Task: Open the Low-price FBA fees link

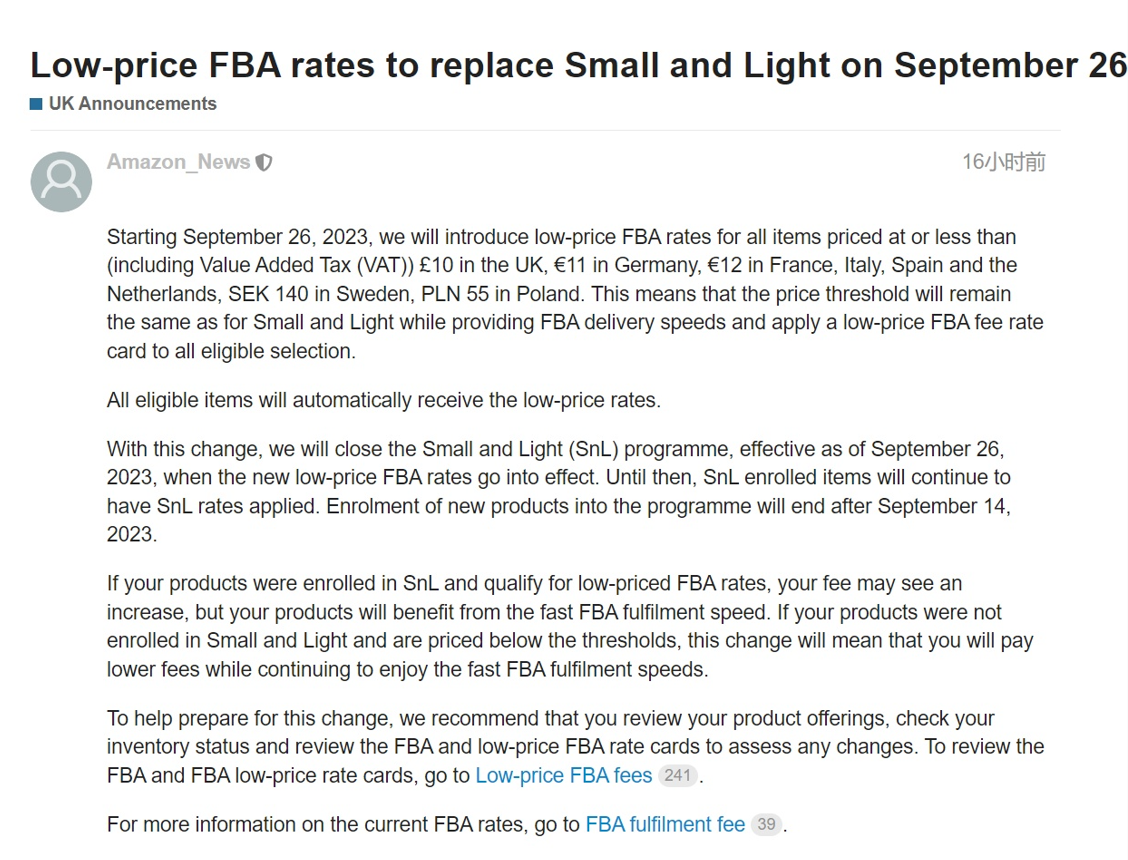Action: (x=563, y=775)
